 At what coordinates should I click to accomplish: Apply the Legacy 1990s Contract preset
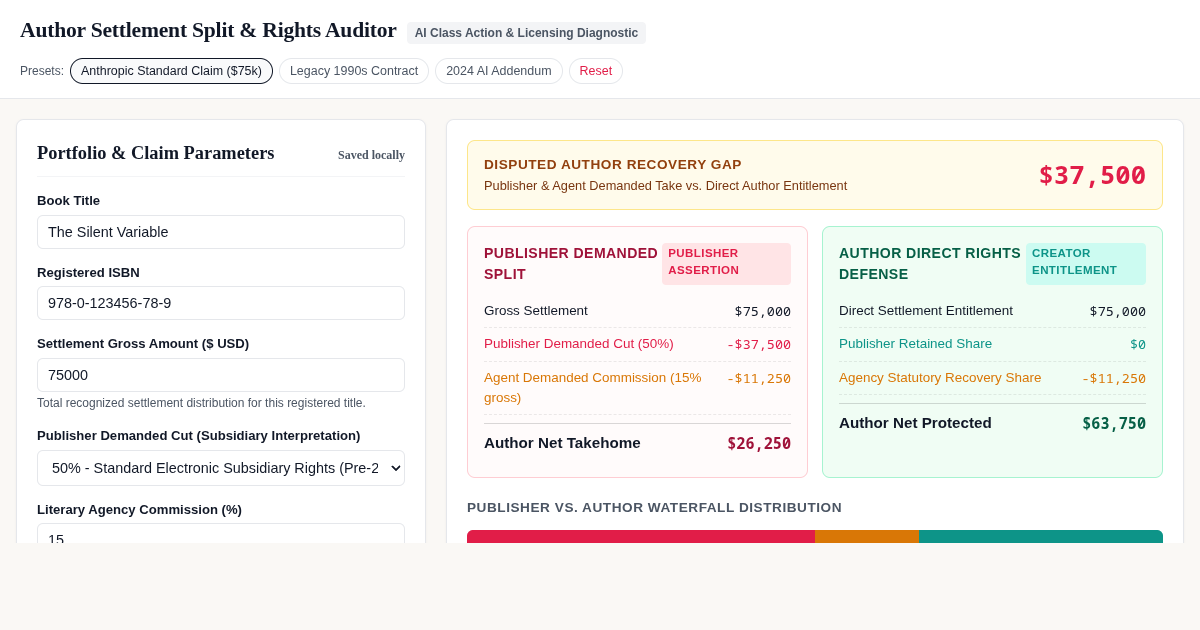click(x=354, y=71)
